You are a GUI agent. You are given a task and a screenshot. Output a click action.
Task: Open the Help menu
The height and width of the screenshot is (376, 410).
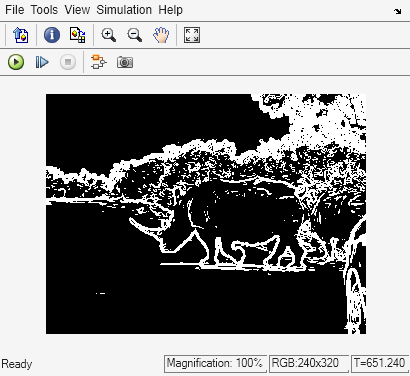(170, 10)
